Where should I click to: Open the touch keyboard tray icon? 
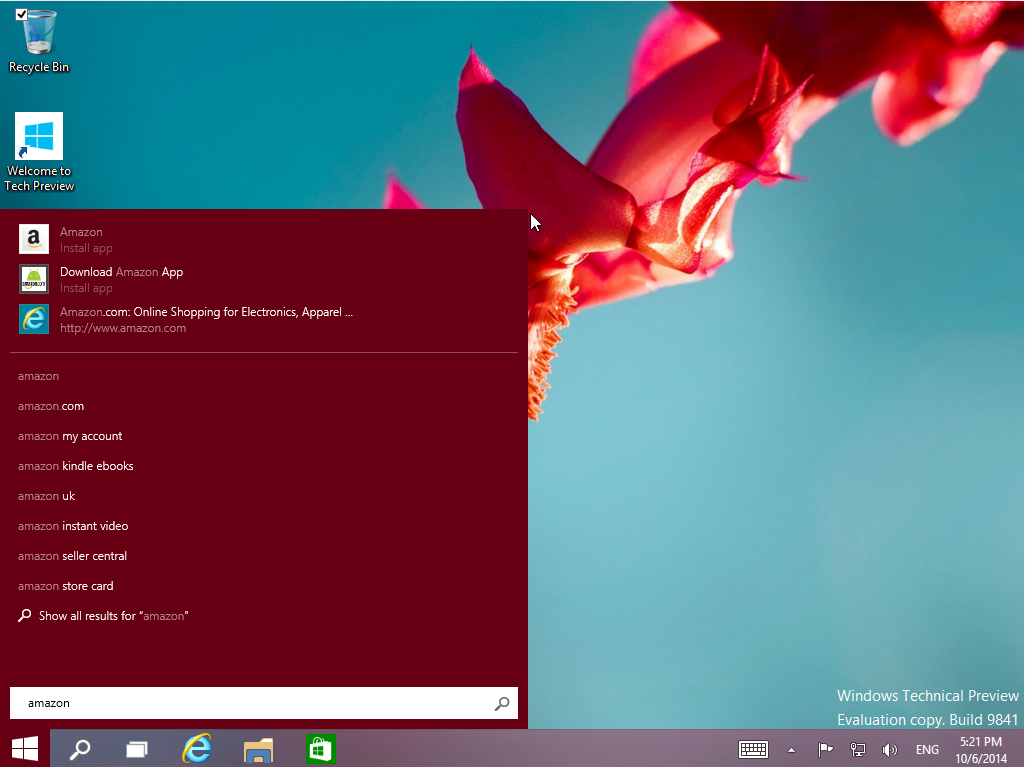pyautogui.click(x=753, y=749)
